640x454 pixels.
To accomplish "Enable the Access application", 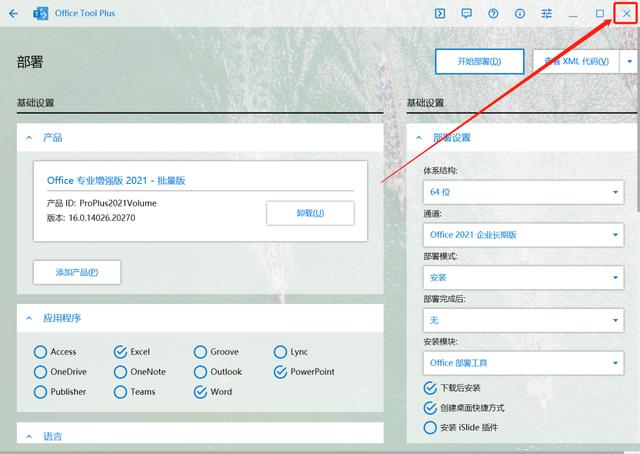I will (x=40, y=352).
